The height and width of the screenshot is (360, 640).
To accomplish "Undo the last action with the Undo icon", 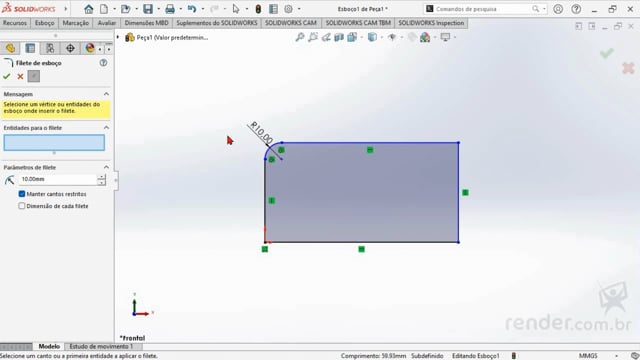I will tap(192, 9).
